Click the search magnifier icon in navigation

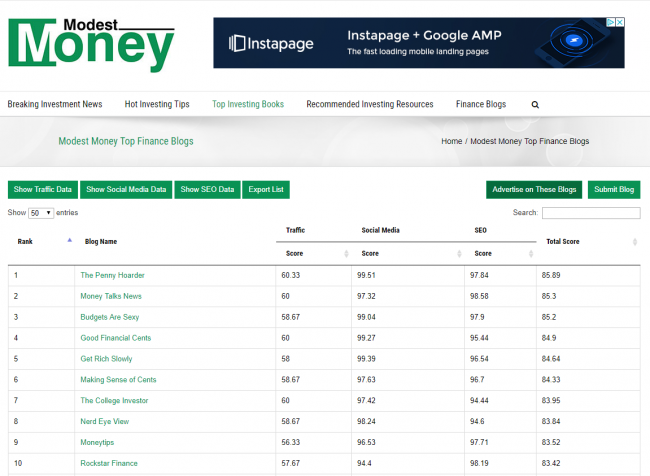pyautogui.click(x=535, y=104)
